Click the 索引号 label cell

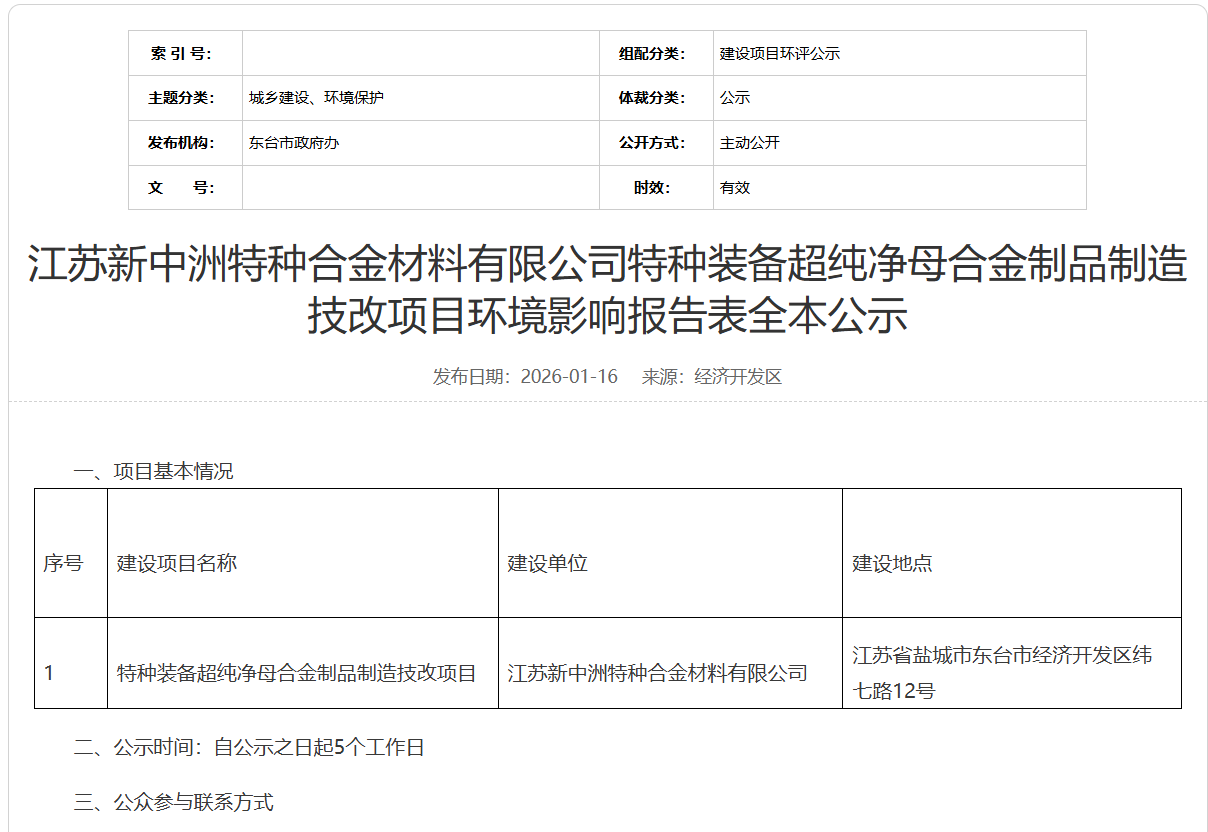185,54
